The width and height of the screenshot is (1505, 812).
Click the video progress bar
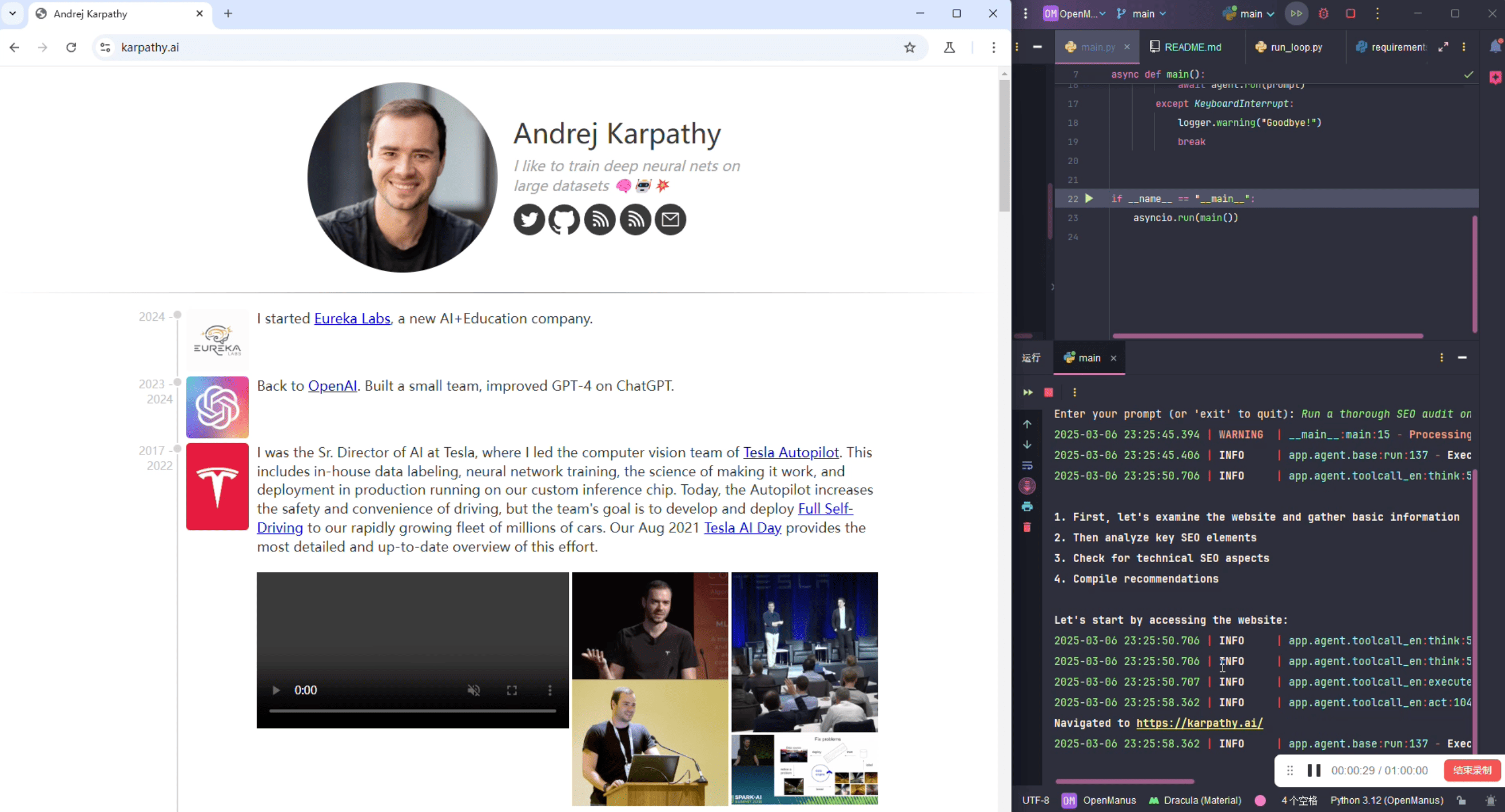412,711
